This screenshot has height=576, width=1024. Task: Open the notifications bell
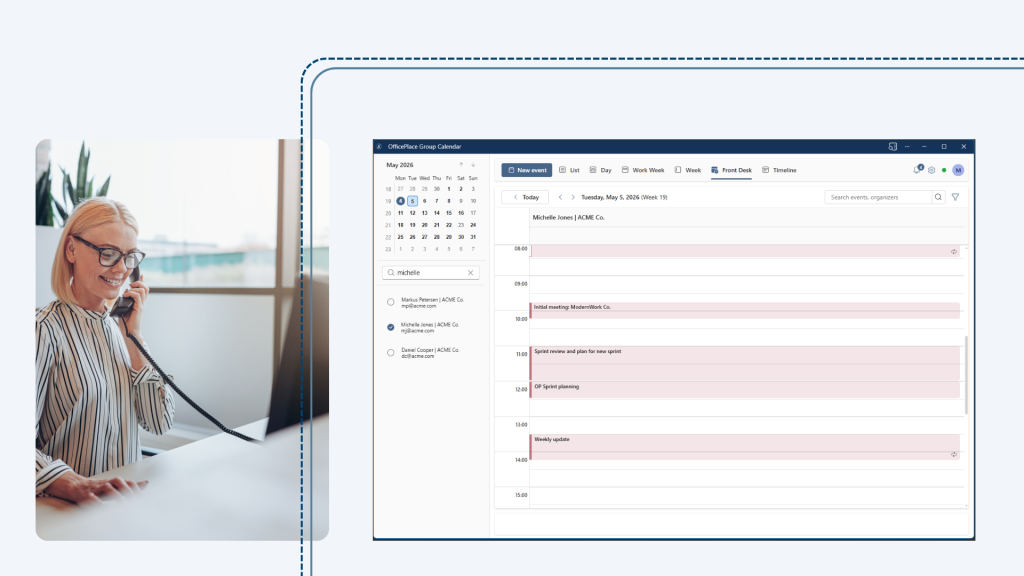918,170
